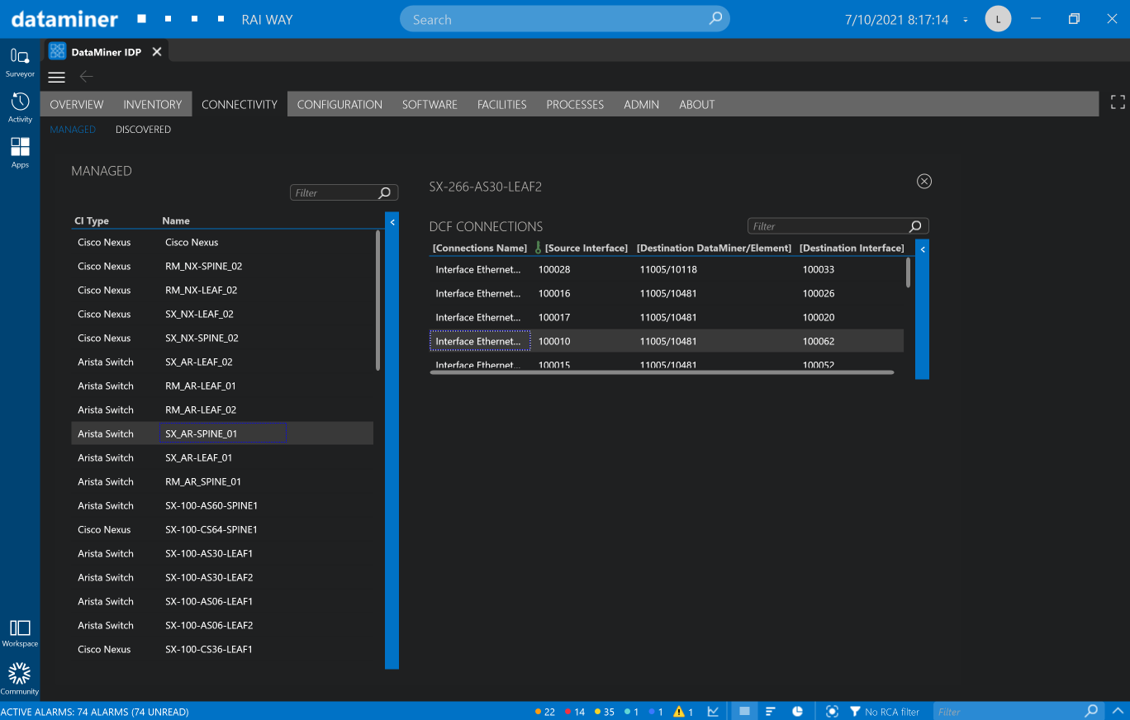Show the teal alarm count of 1

click(x=631, y=711)
